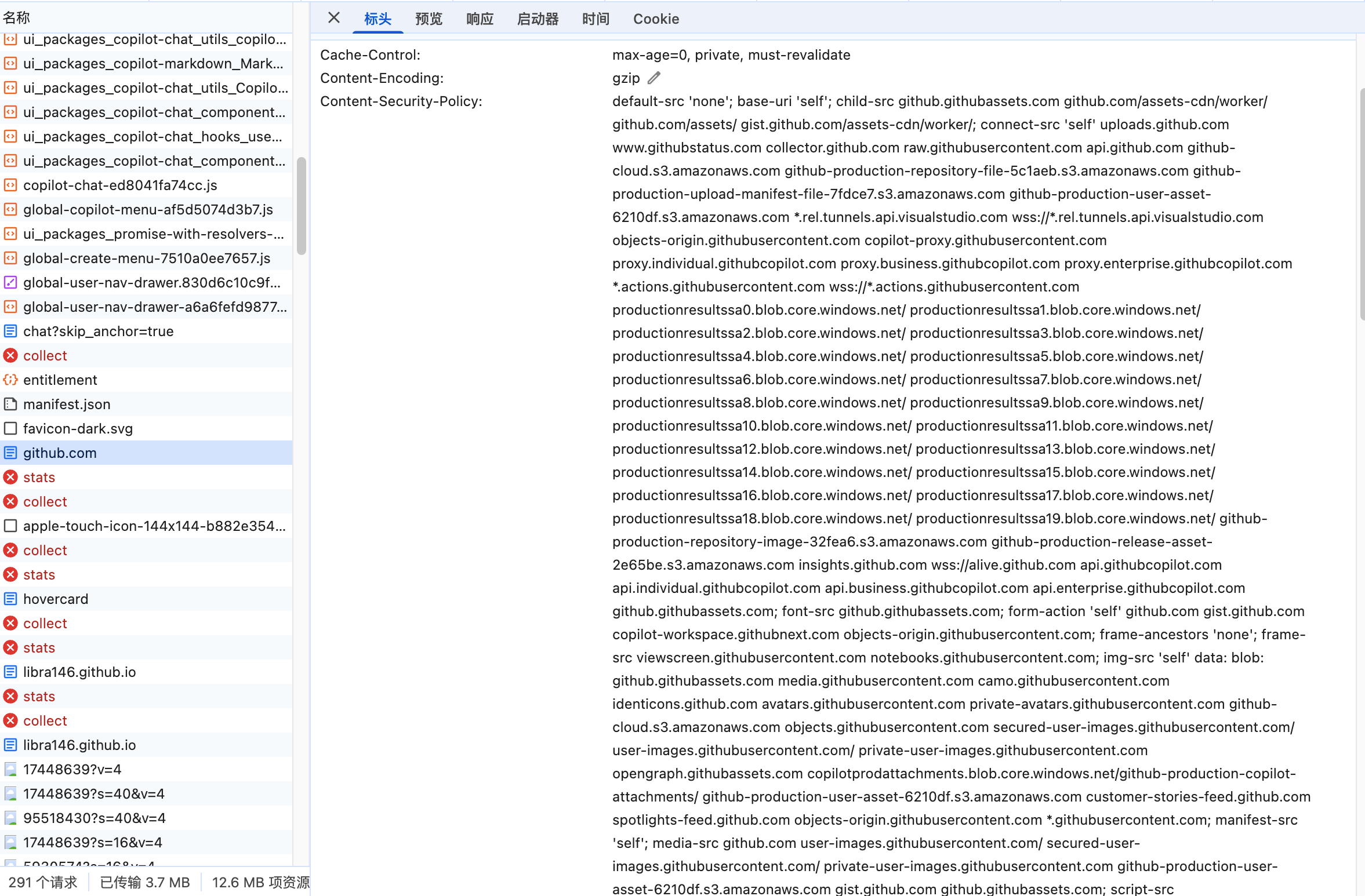Switch to the 预览 tab
The width and height of the screenshot is (1365, 896).
pos(429,19)
